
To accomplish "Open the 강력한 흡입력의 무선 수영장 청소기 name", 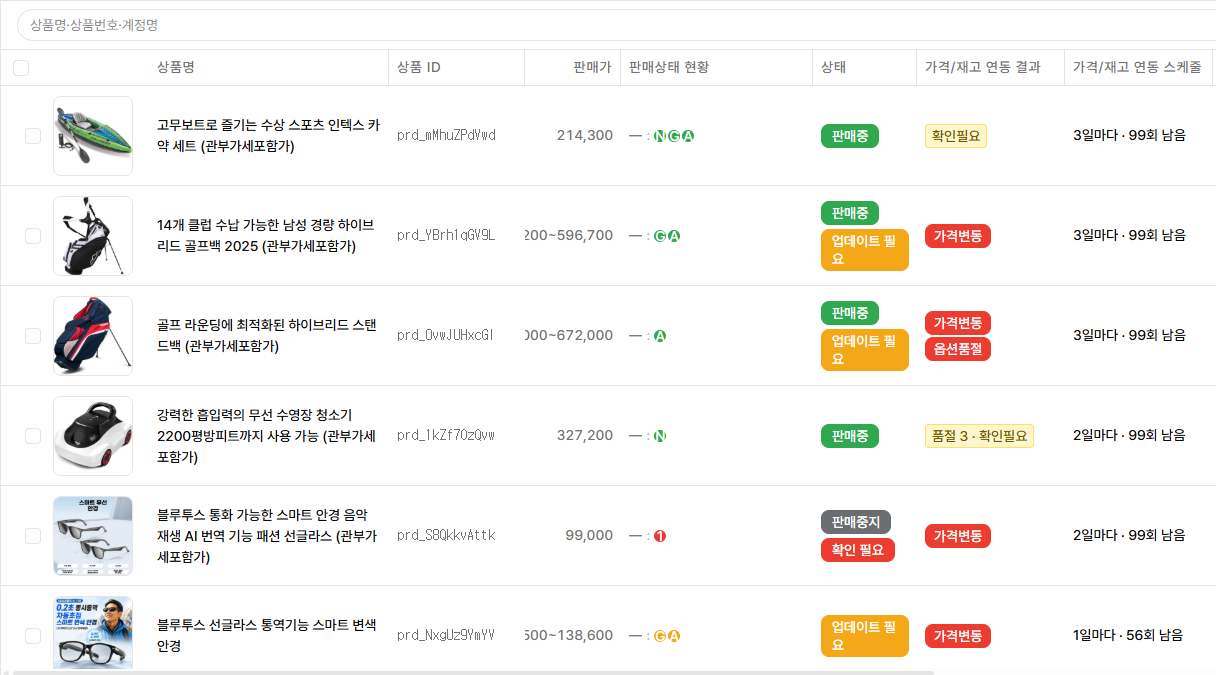I will [x=266, y=436].
